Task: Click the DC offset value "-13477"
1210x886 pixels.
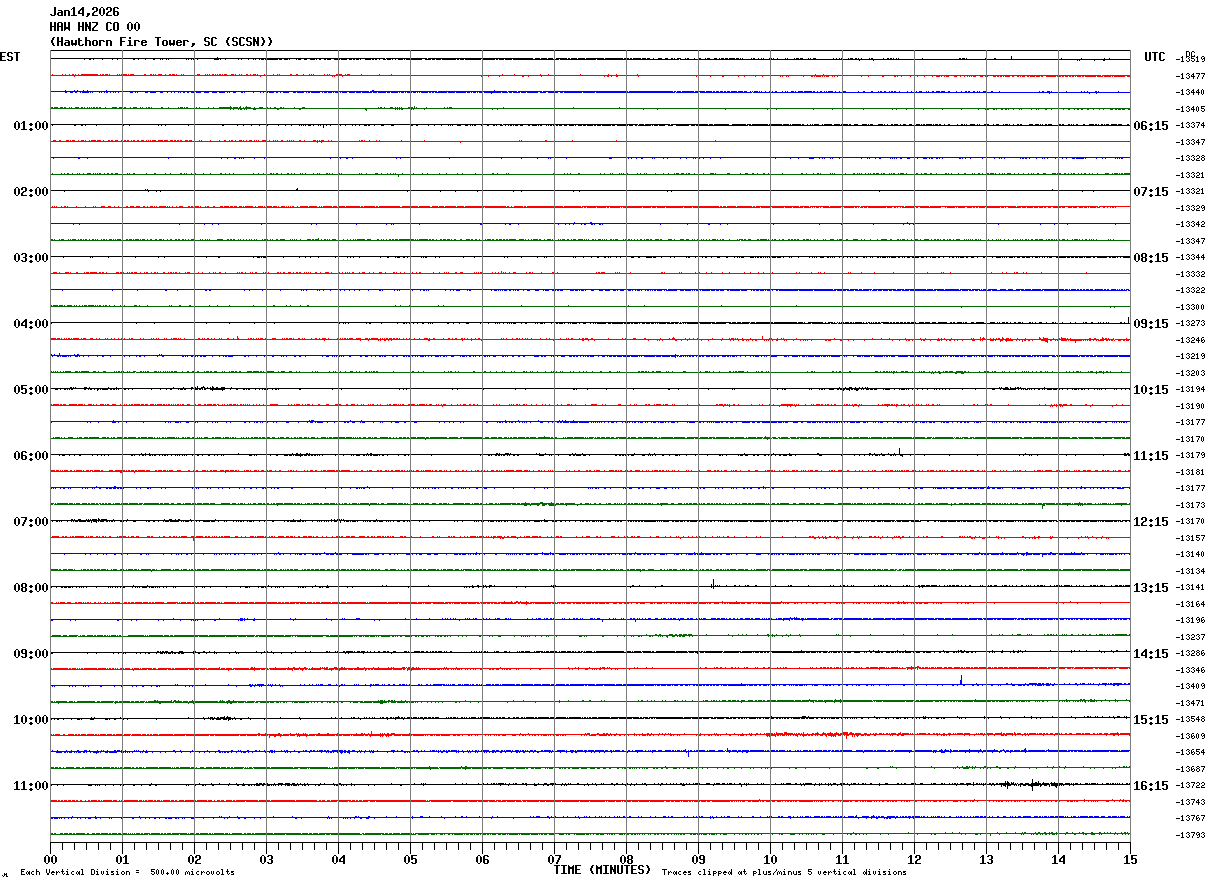Action: tap(1191, 76)
